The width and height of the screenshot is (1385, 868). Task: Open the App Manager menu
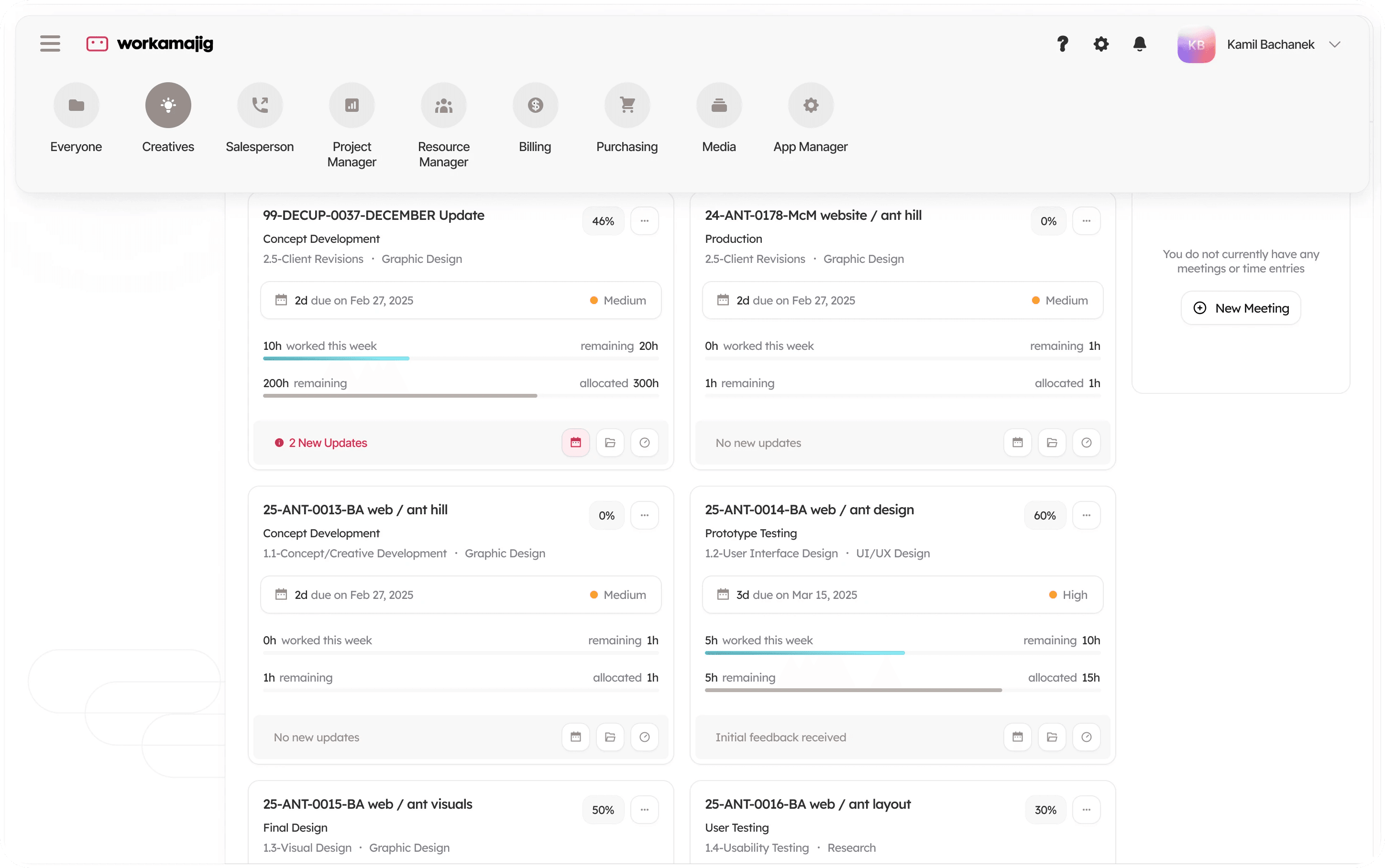(x=811, y=118)
